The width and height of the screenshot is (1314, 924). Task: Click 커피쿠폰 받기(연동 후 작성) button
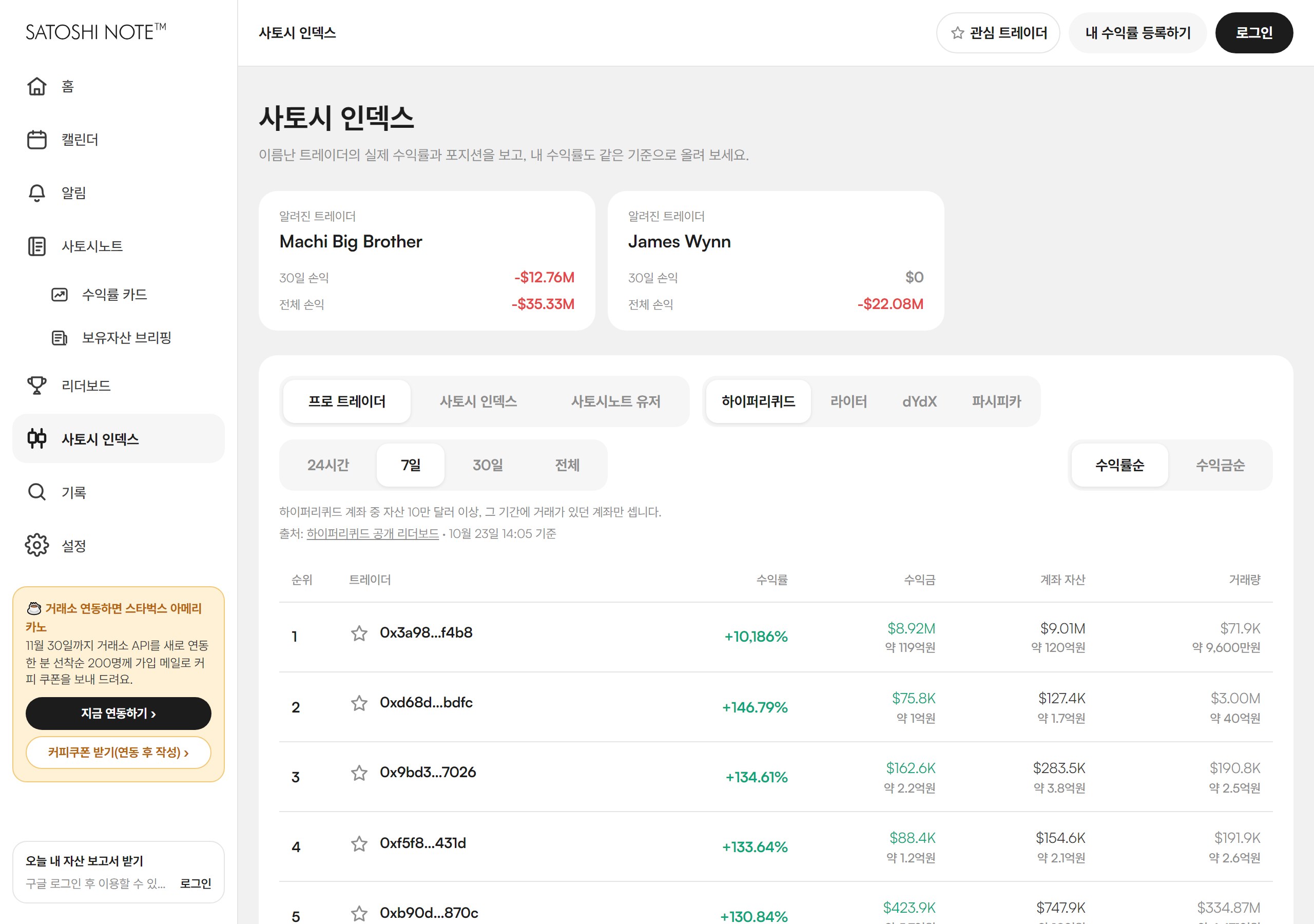pyautogui.click(x=119, y=752)
